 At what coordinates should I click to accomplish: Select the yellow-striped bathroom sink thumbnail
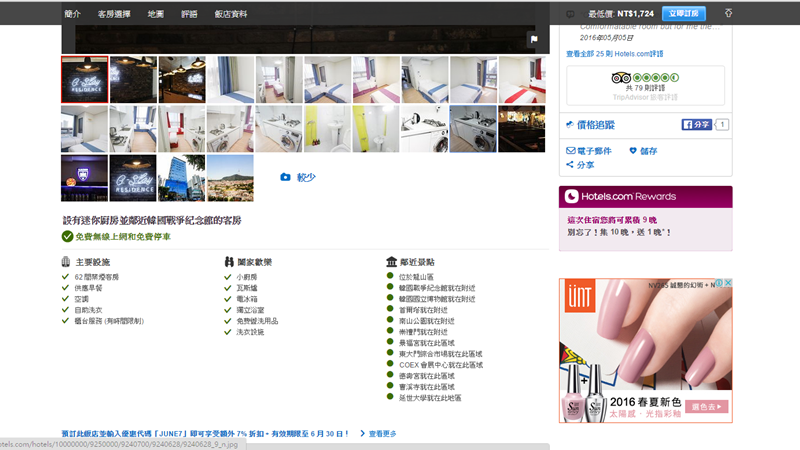[327, 129]
